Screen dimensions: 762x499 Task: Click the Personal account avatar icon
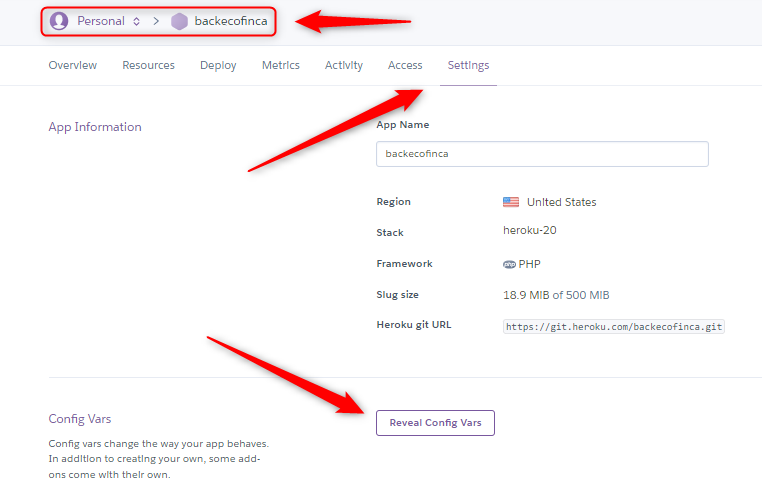(59, 21)
